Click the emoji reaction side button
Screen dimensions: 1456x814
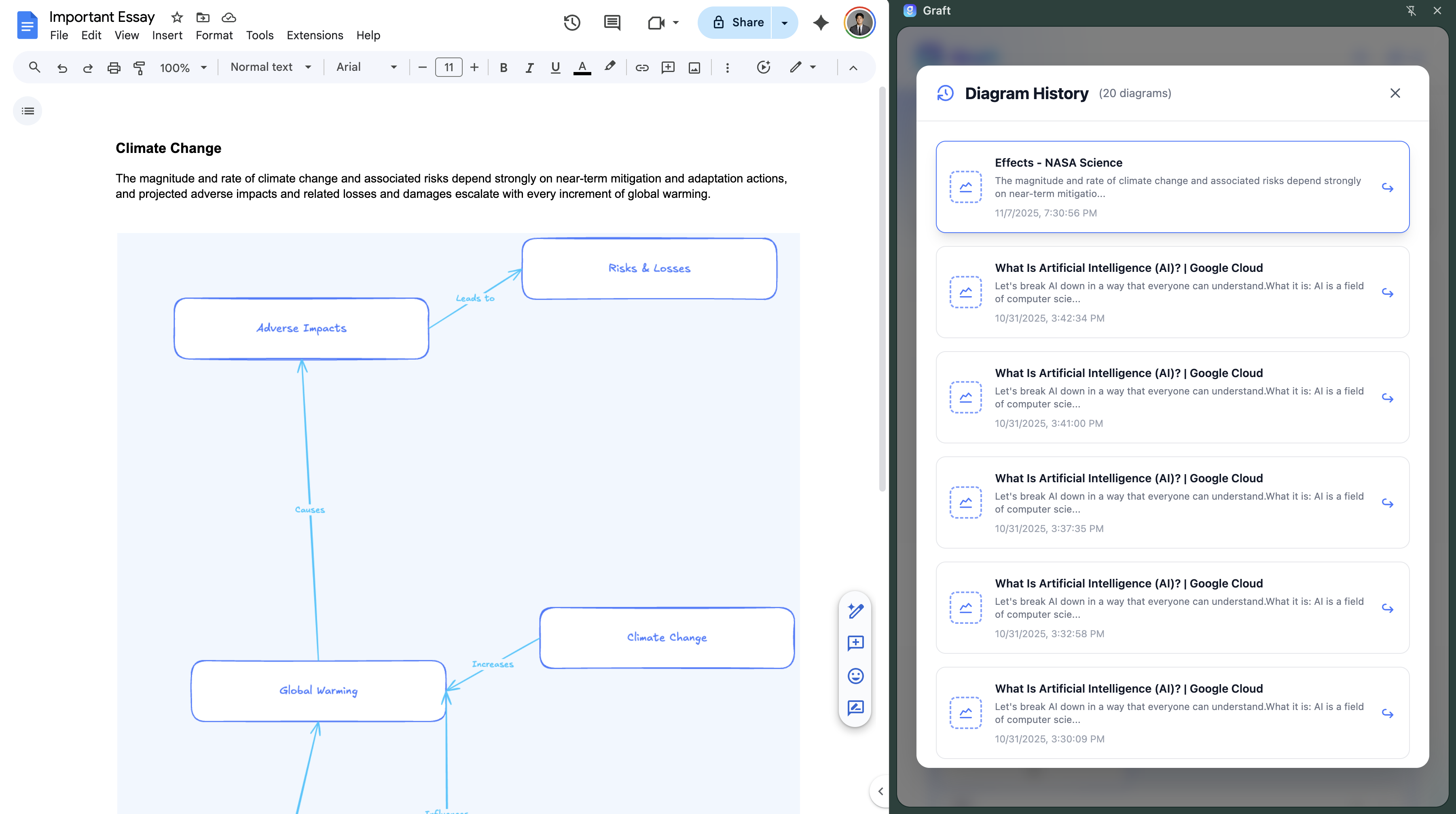(855, 676)
